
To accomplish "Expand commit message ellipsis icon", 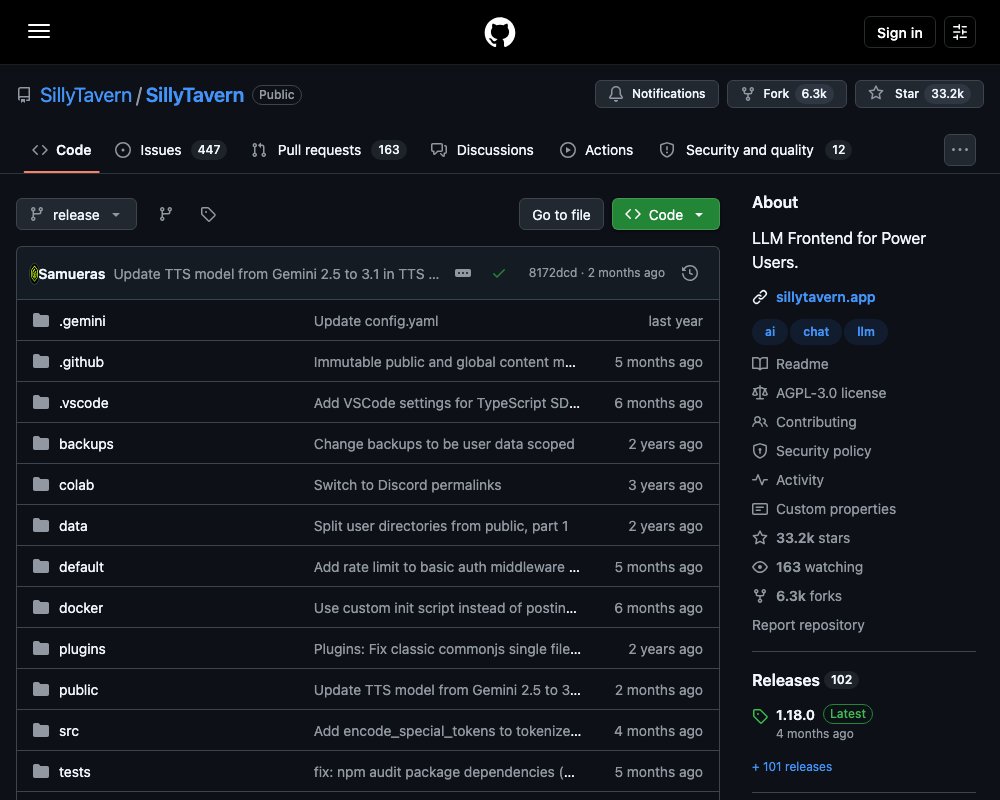I will click(x=463, y=273).
